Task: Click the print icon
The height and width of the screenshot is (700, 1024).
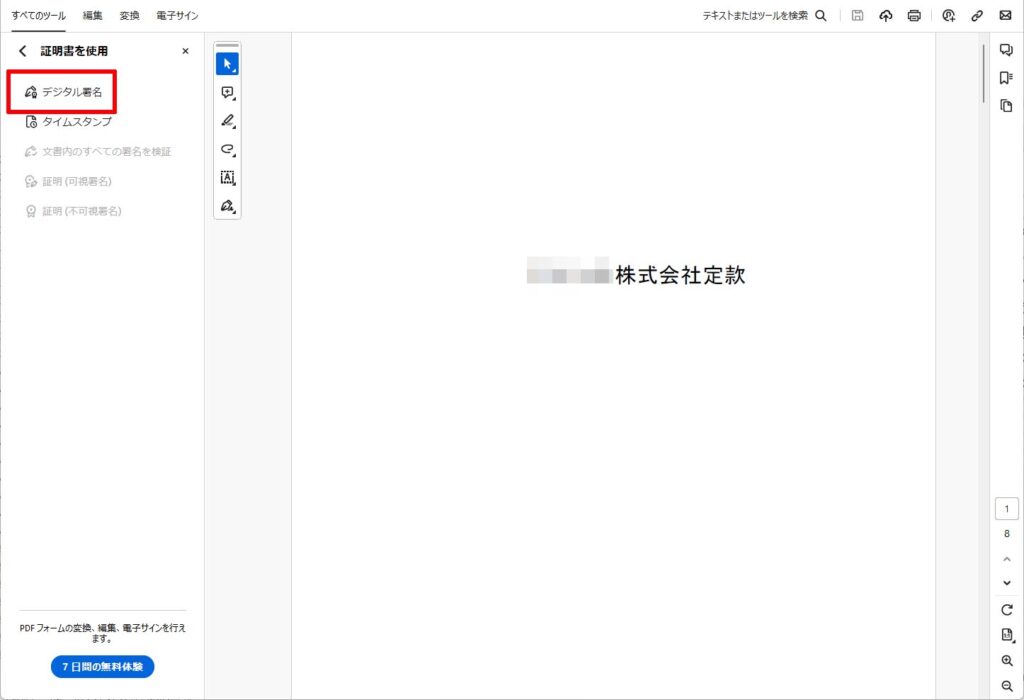Action: [914, 16]
